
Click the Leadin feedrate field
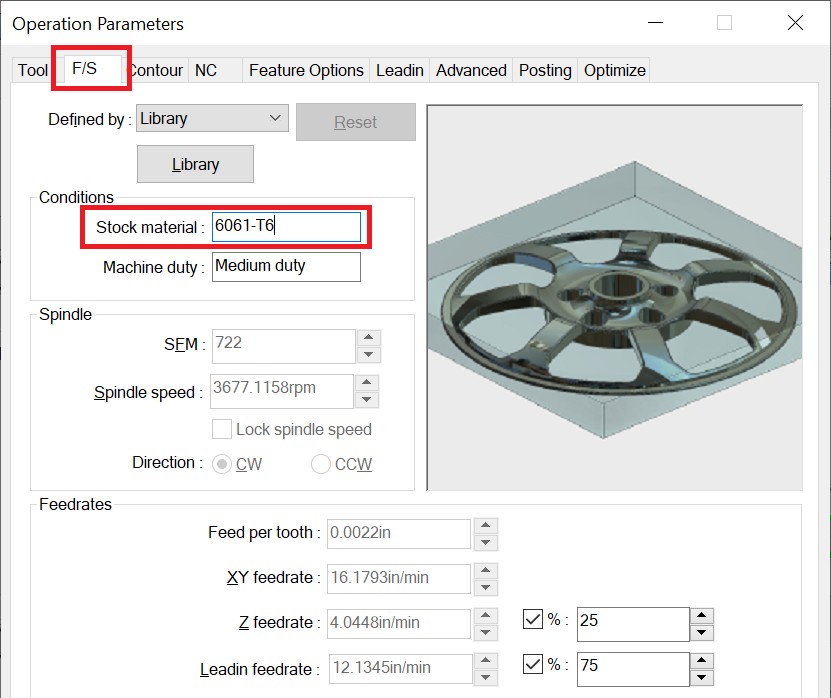click(x=400, y=669)
